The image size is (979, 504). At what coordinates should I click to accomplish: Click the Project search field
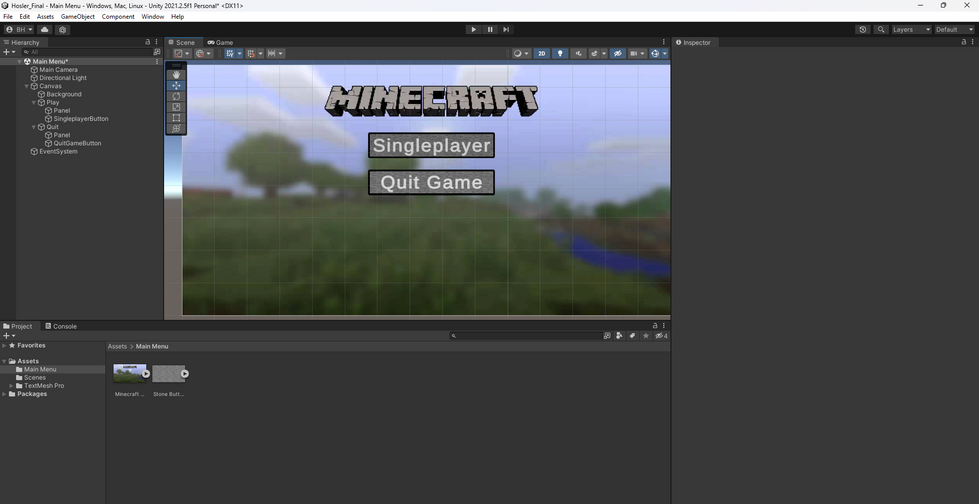(526, 336)
